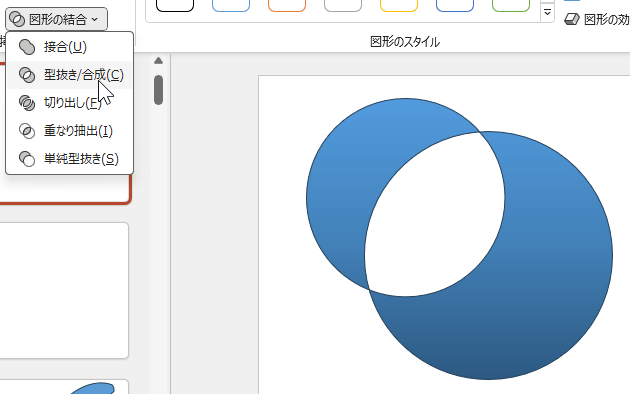Select the third slide thumbnail with blue shape

[64, 387]
